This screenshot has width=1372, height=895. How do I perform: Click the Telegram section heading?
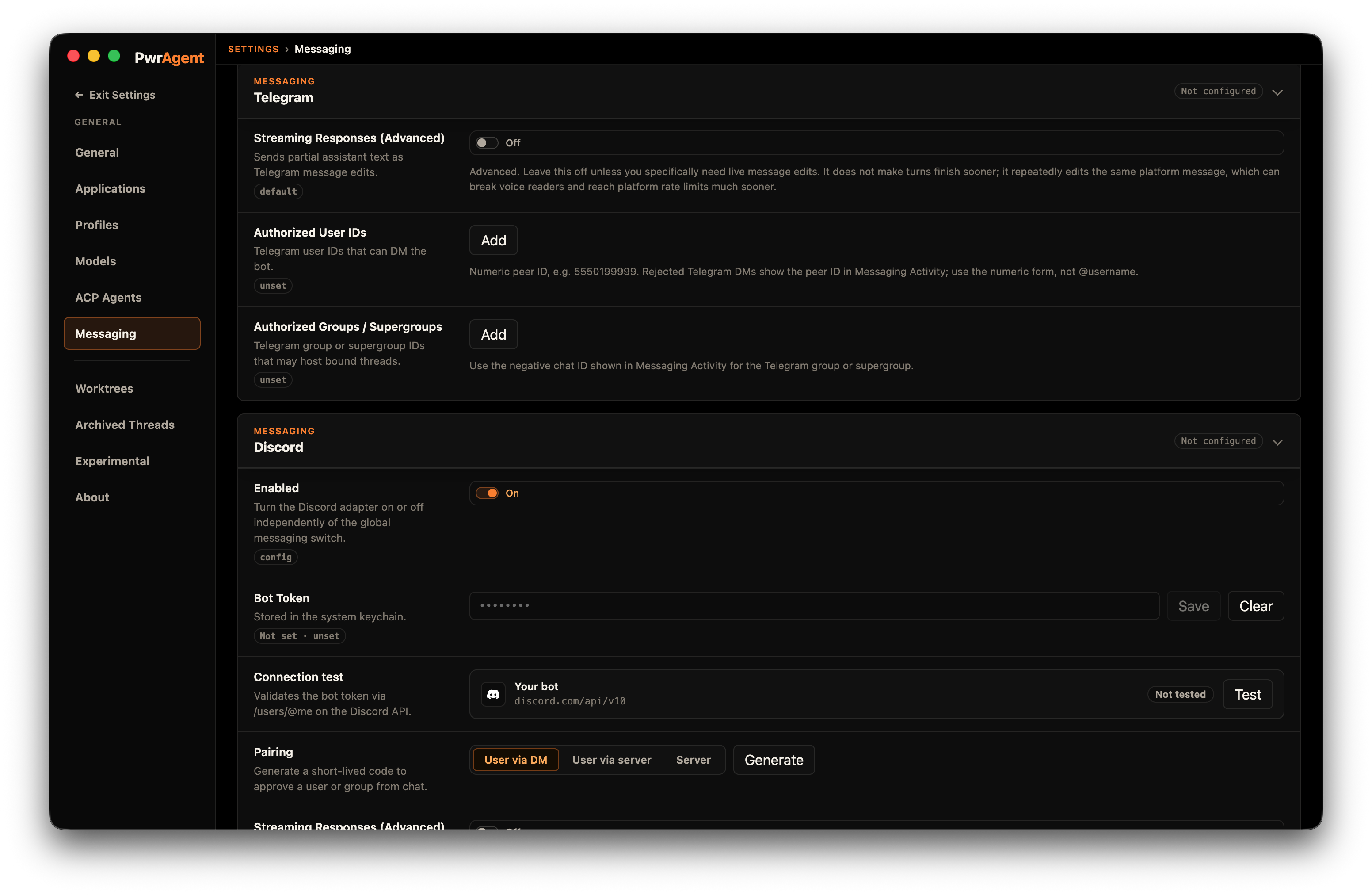[x=283, y=97]
